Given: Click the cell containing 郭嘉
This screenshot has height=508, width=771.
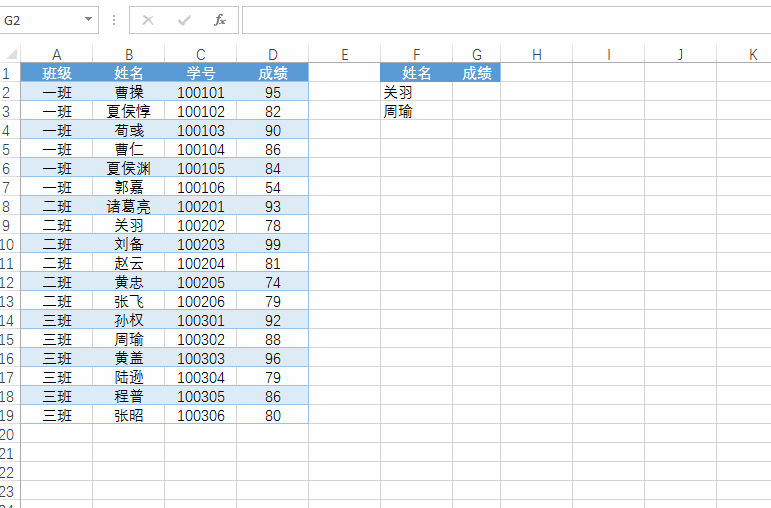Looking at the screenshot, I should 128,187.
